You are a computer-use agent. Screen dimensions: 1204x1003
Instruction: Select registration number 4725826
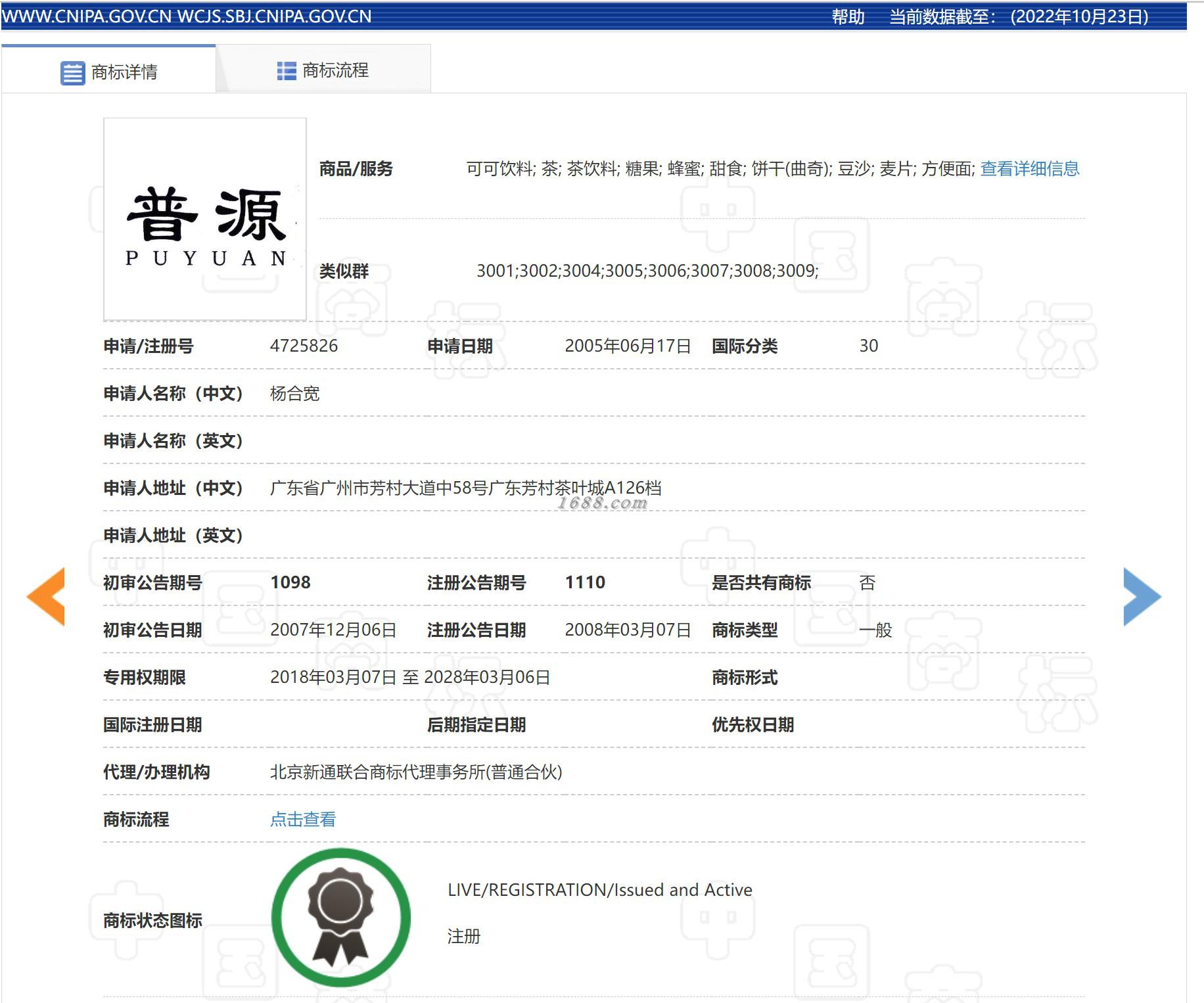tap(304, 346)
